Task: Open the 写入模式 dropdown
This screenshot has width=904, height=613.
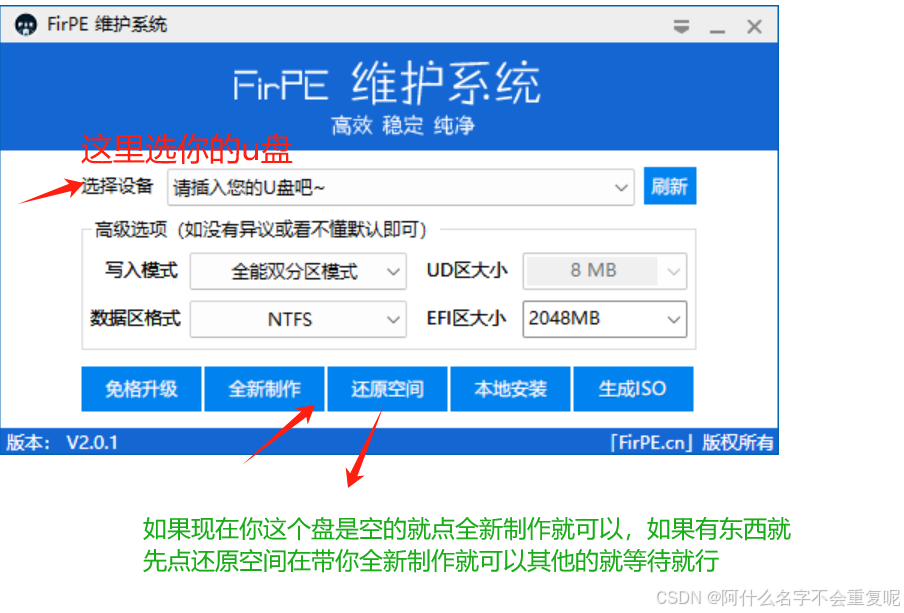Action: pos(298,271)
